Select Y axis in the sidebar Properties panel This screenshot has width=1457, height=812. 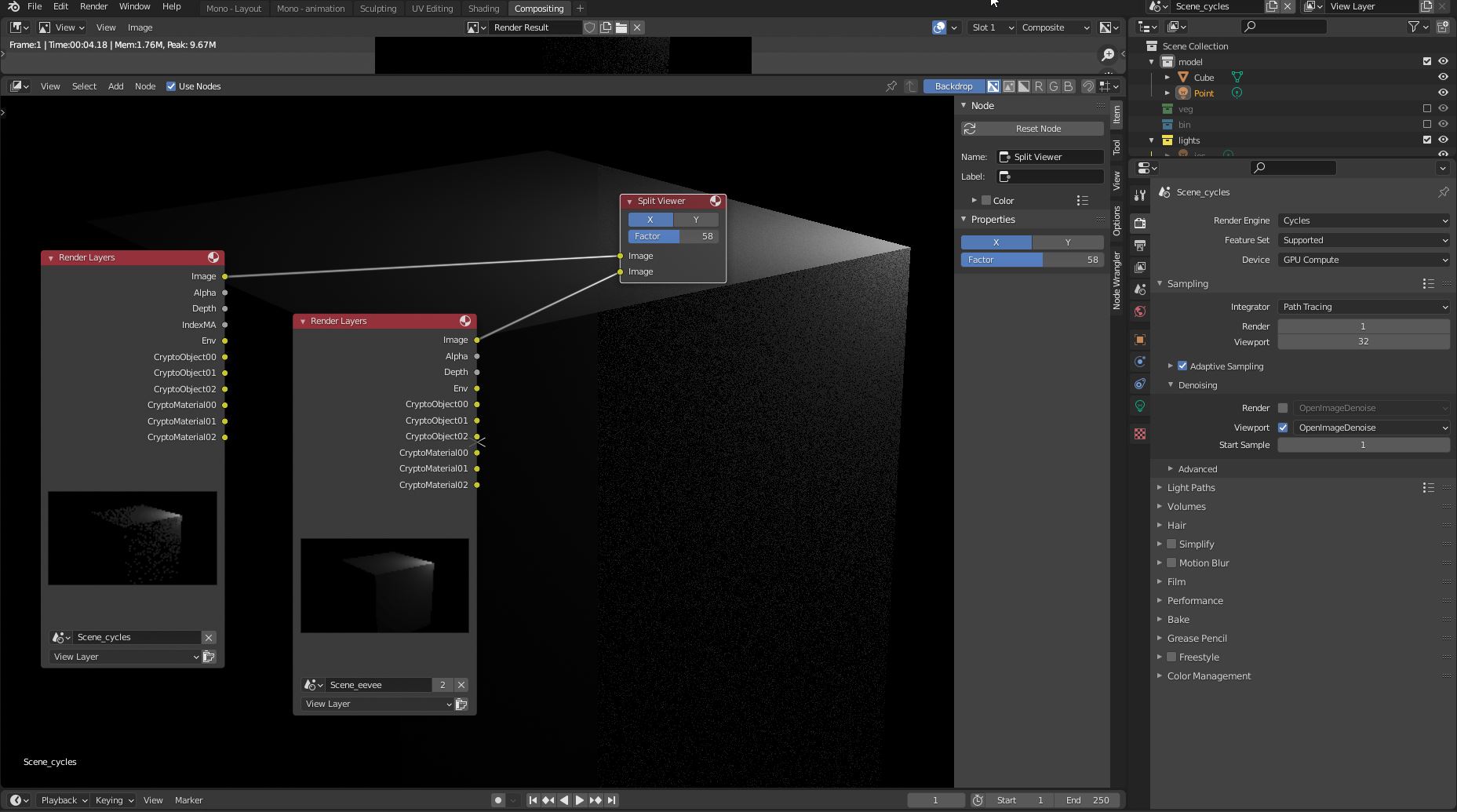tap(1068, 242)
